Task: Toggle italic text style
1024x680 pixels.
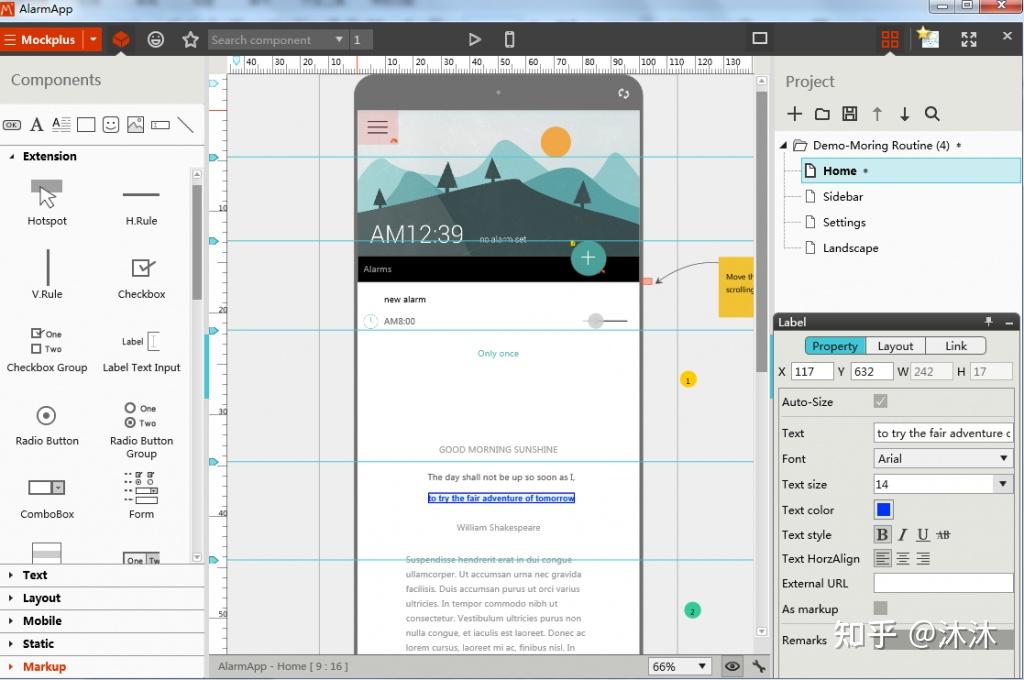Action: (x=903, y=535)
